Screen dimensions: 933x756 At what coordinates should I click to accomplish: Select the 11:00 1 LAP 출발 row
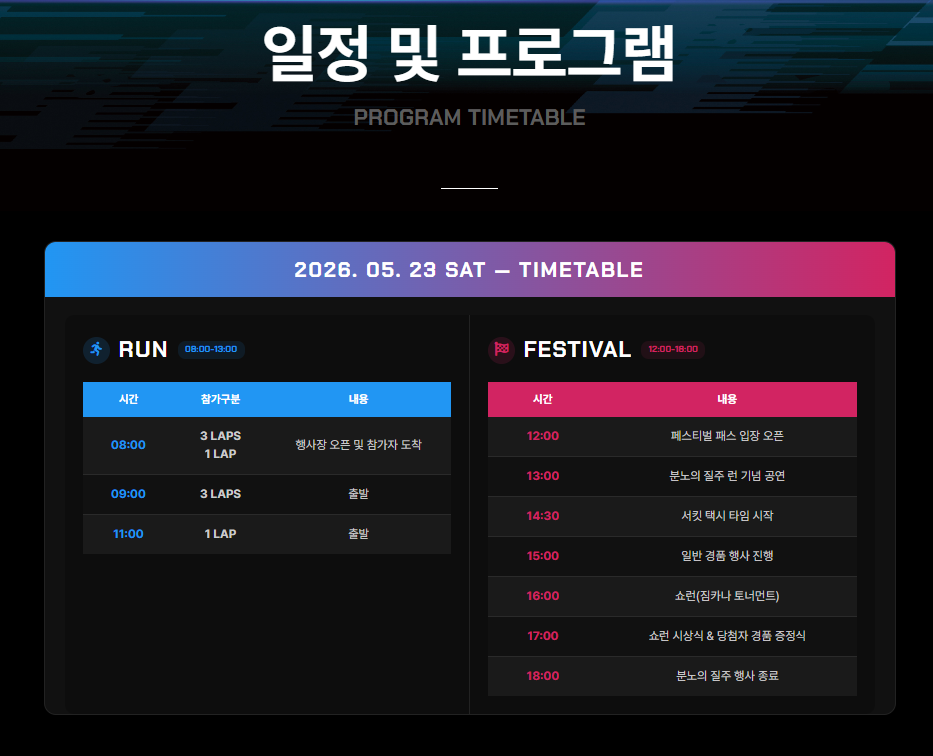[x=267, y=534]
